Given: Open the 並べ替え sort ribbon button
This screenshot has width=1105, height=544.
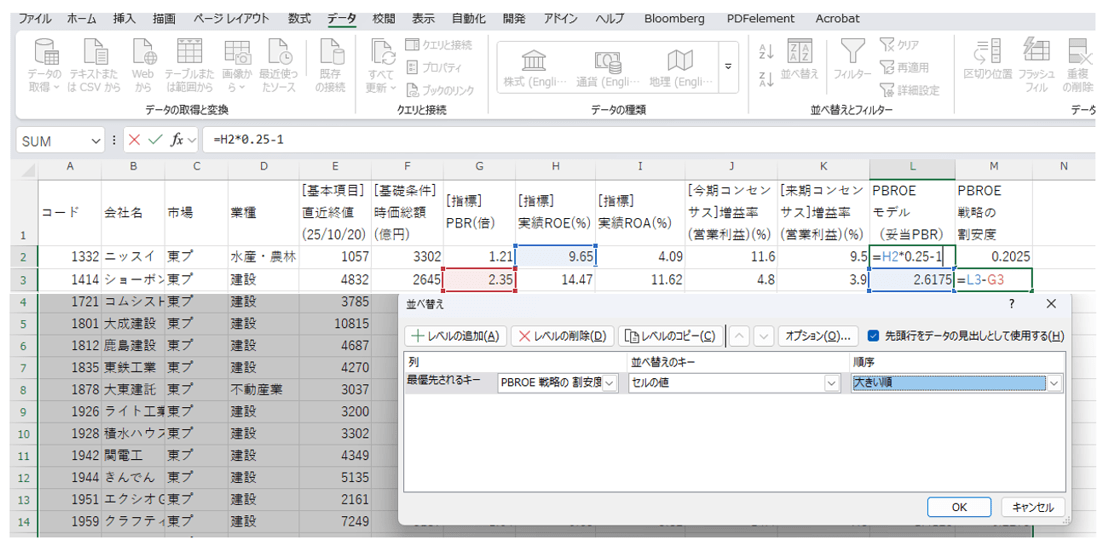Looking at the screenshot, I should pyautogui.click(x=799, y=59).
